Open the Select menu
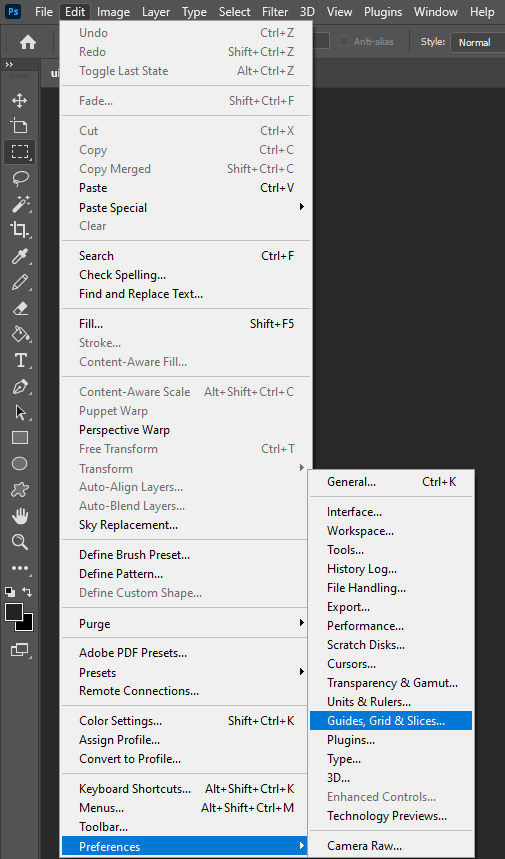Image resolution: width=505 pixels, height=859 pixels. (234, 12)
